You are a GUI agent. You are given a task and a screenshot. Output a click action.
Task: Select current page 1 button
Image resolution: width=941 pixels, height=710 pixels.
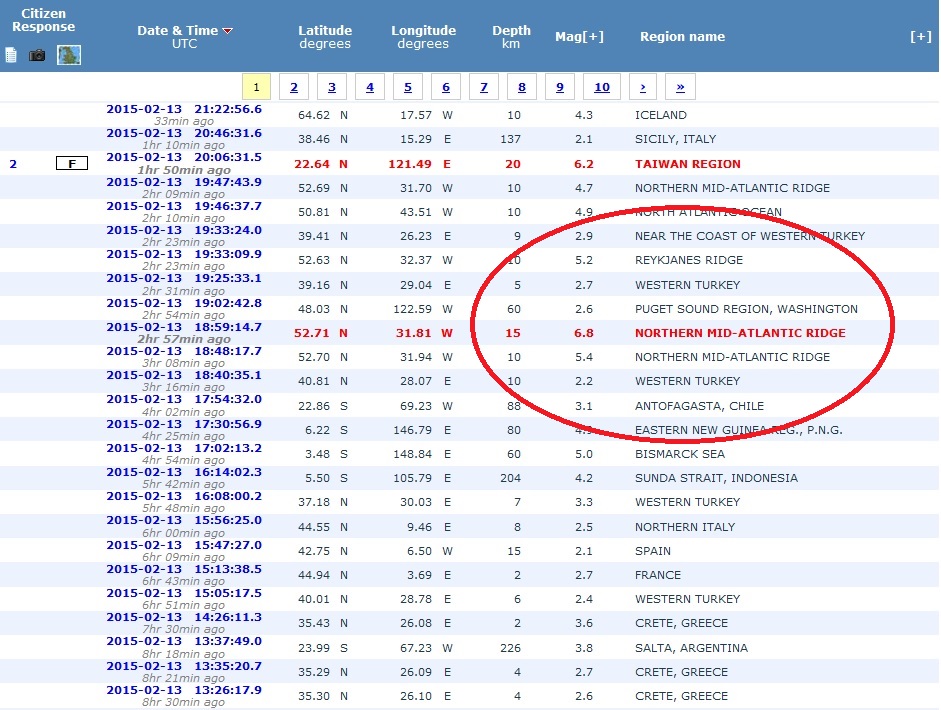click(256, 87)
